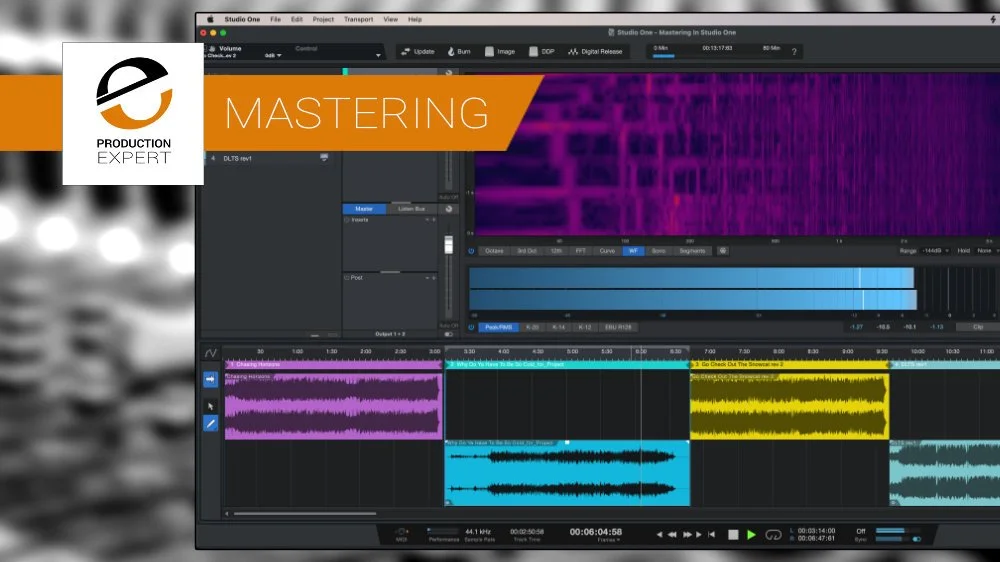
Task: Select 12th octave spectrum mode
Action: (556, 251)
